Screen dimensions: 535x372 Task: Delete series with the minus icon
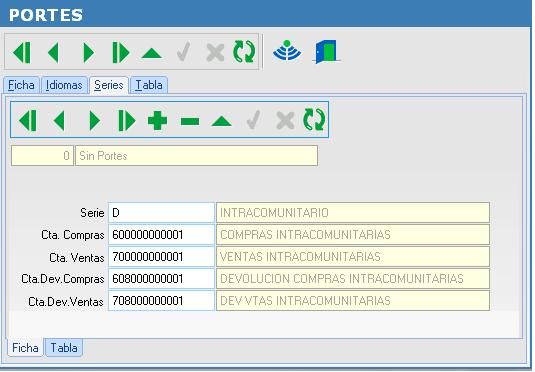(190, 121)
